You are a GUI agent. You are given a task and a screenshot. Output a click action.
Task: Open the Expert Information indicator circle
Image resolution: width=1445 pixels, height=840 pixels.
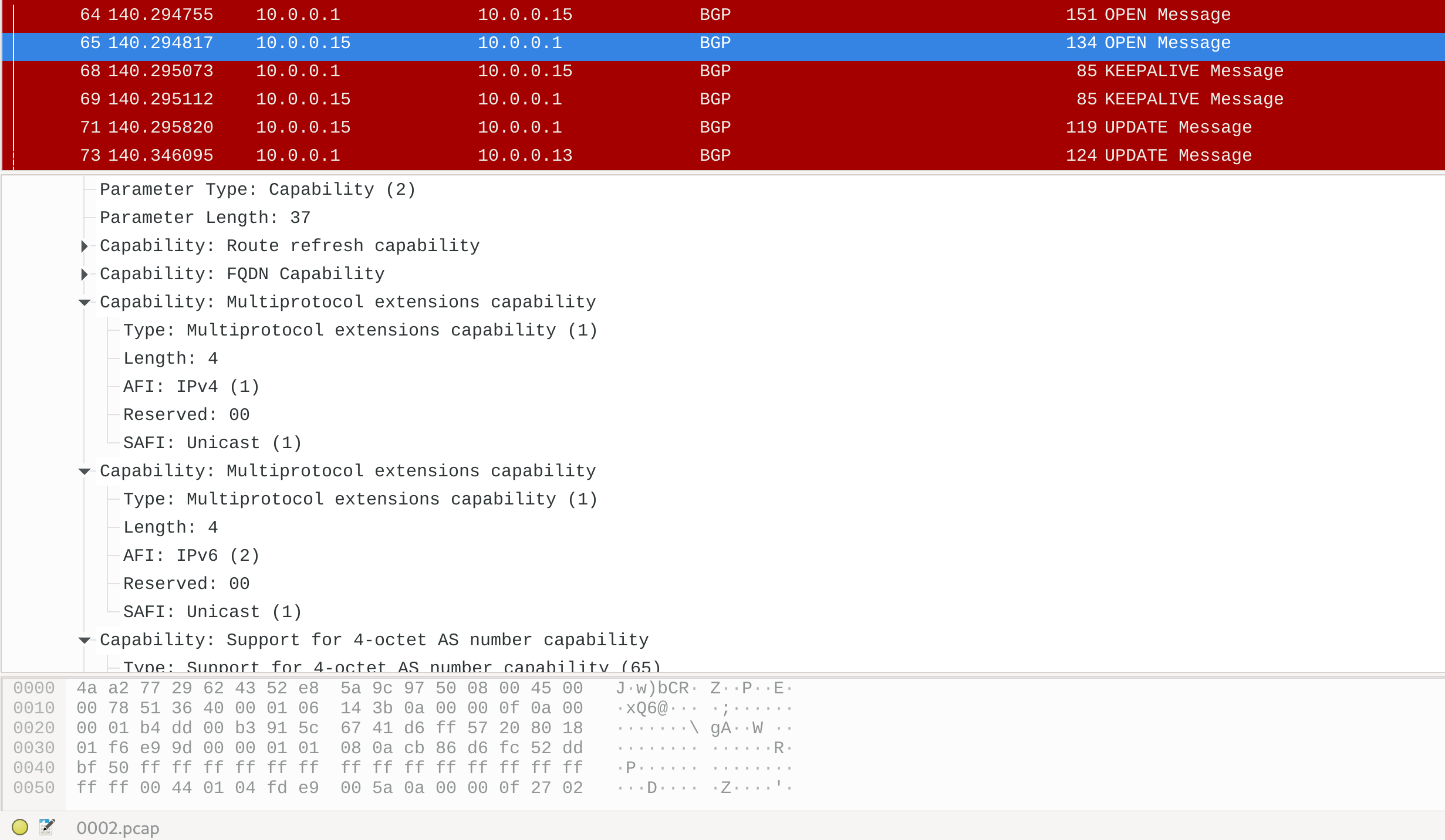click(x=19, y=827)
